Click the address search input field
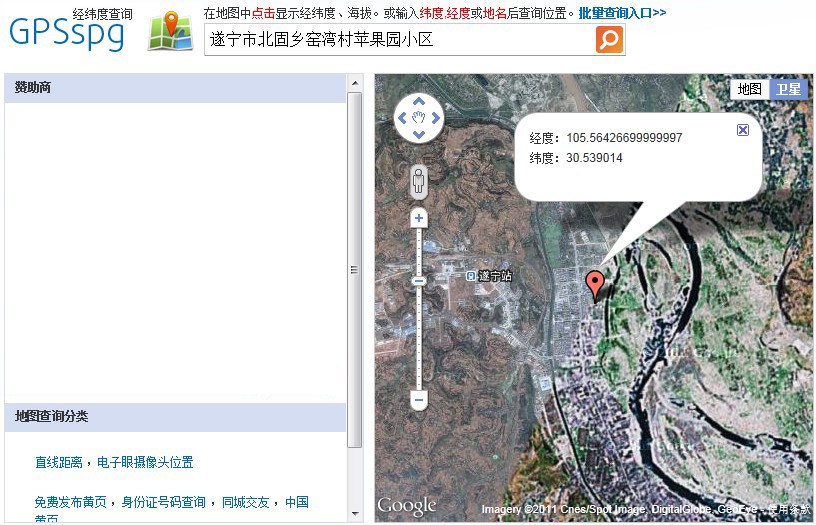 click(400, 40)
